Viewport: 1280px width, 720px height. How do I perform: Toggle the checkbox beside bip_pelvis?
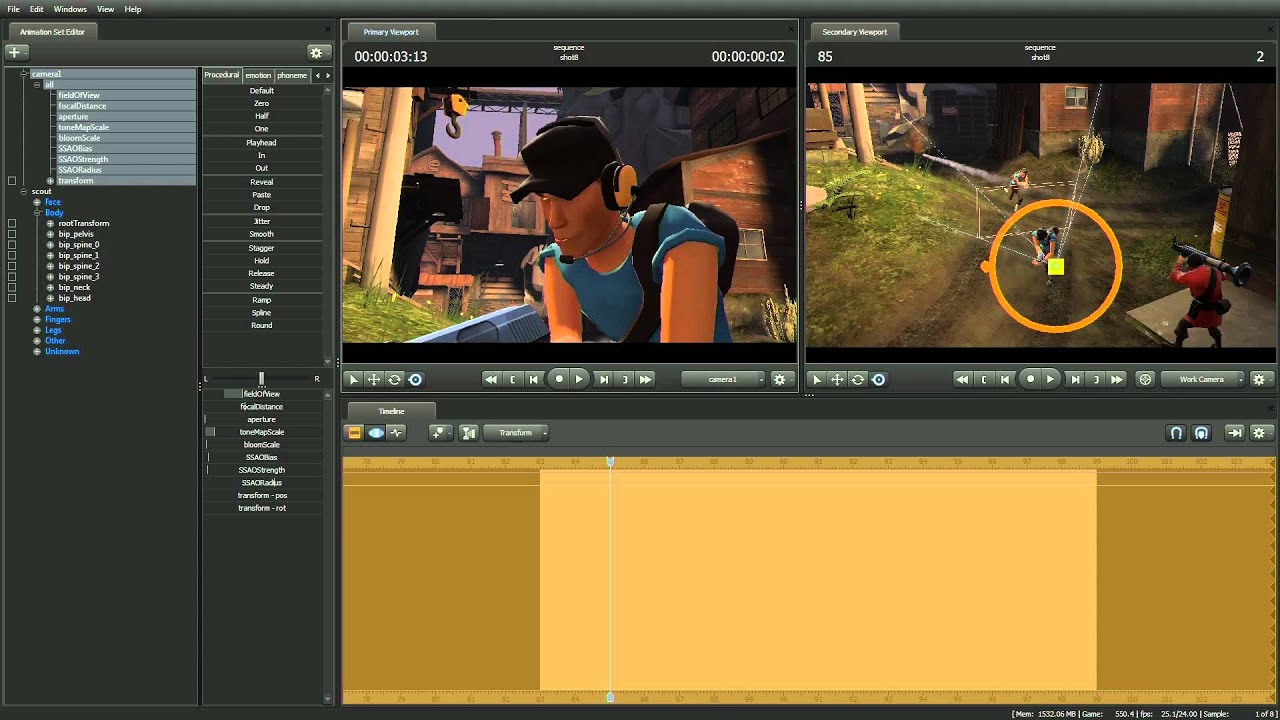(x=12, y=234)
